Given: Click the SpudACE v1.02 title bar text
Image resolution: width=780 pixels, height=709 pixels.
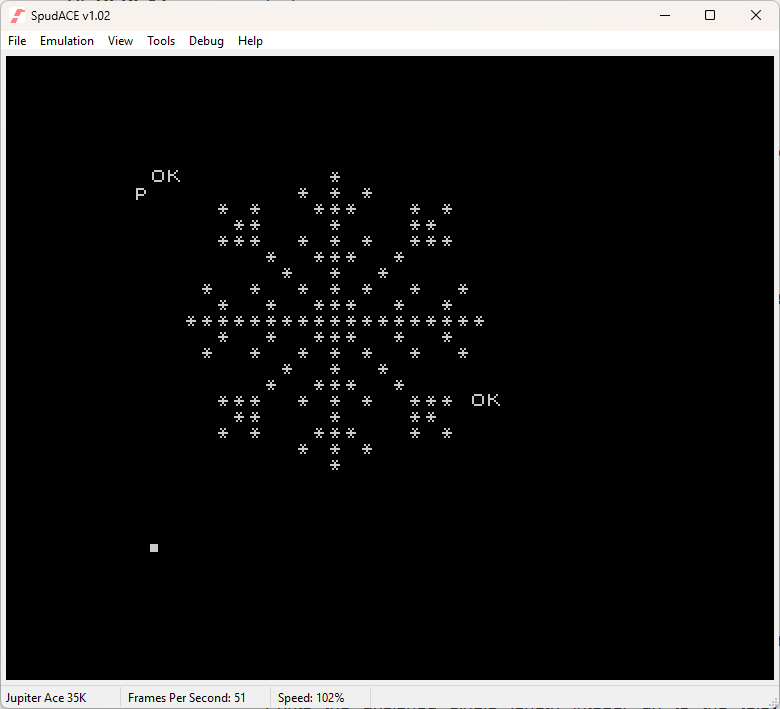Looking at the screenshot, I should [x=70, y=15].
